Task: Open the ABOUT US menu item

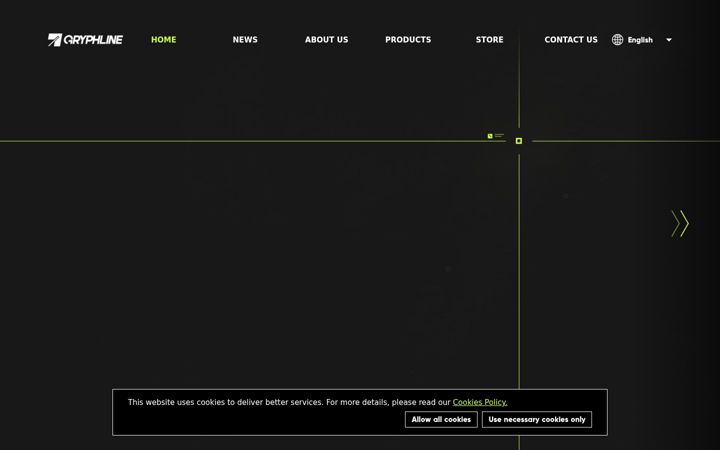Action: [x=326, y=39]
